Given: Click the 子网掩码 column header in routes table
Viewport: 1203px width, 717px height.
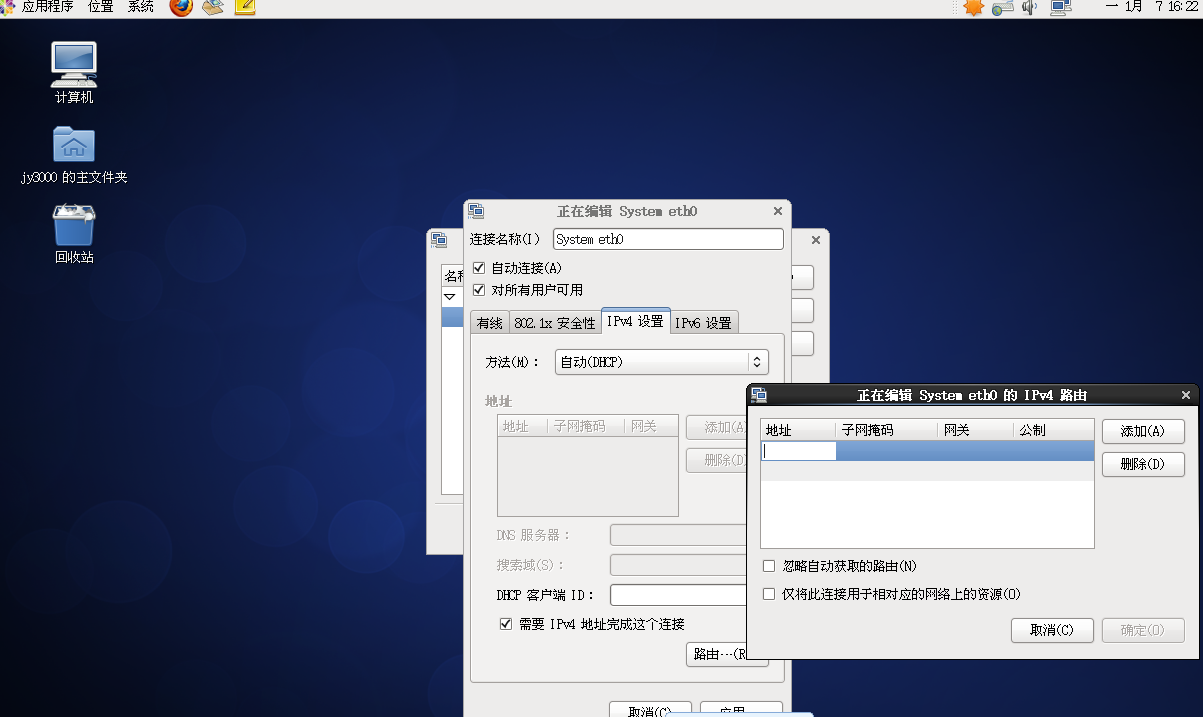Looking at the screenshot, I should [887, 430].
